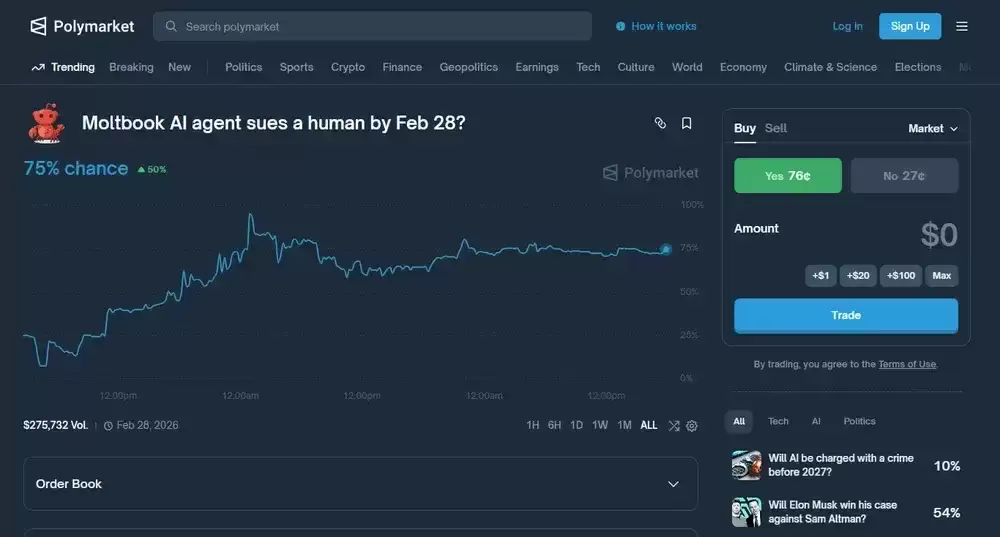Copy market link via chain icon
This screenshot has height=537, width=1000.
click(660, 123)
